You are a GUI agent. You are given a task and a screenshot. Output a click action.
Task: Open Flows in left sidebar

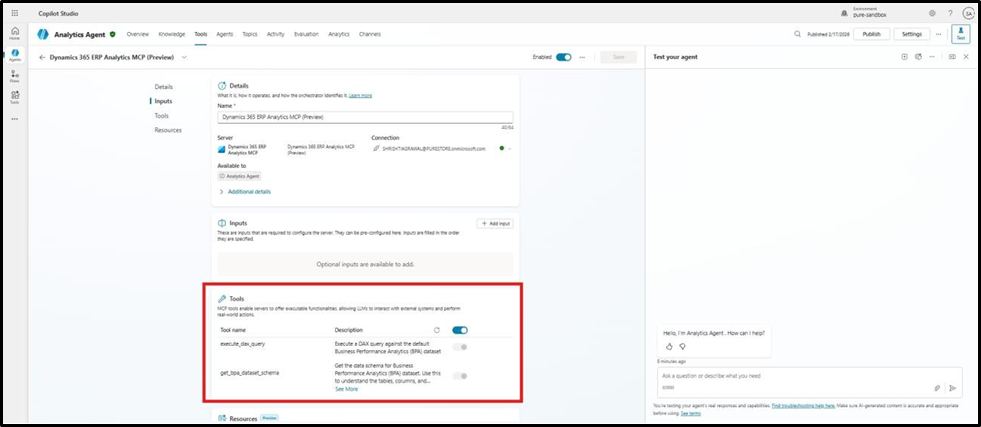[x=15, y=76]
